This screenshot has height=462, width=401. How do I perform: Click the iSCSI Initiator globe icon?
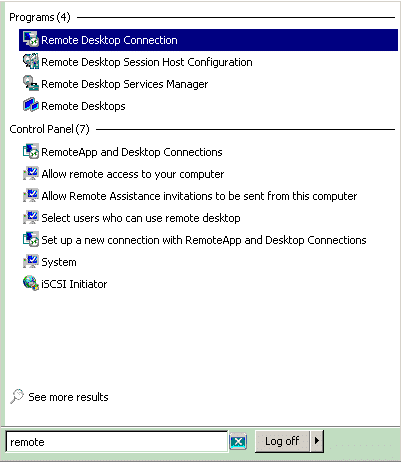(31, 284)
